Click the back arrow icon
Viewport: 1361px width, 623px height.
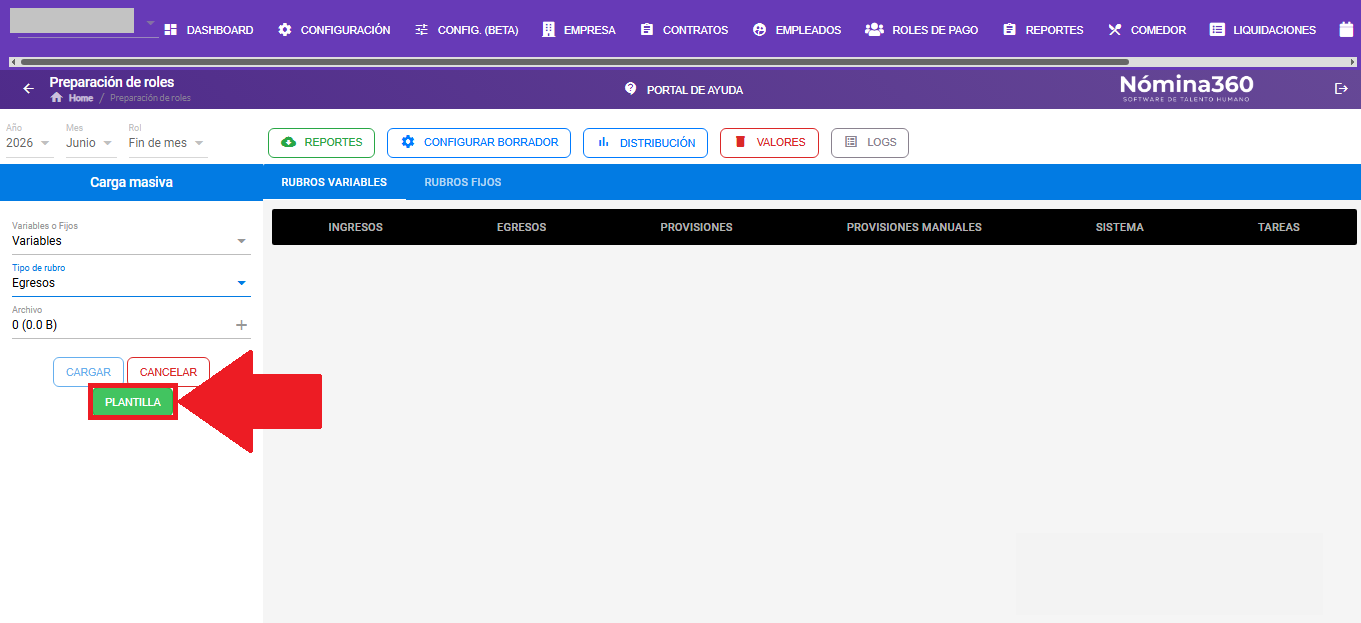click(x=28, y=89)
